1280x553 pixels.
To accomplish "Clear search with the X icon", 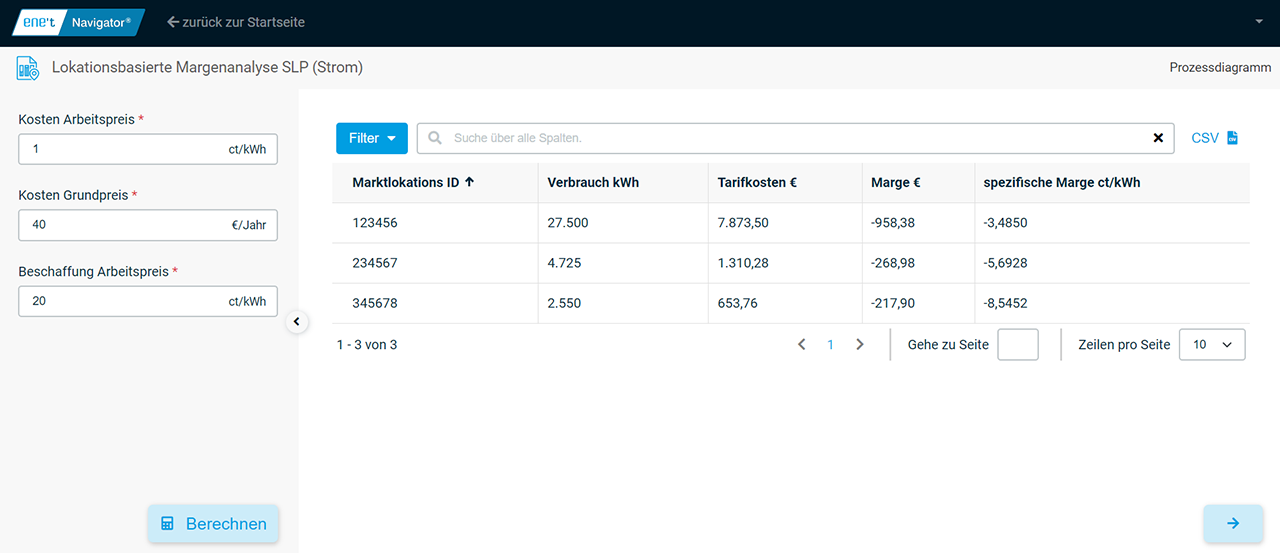I will click(x=1158, y=138).
